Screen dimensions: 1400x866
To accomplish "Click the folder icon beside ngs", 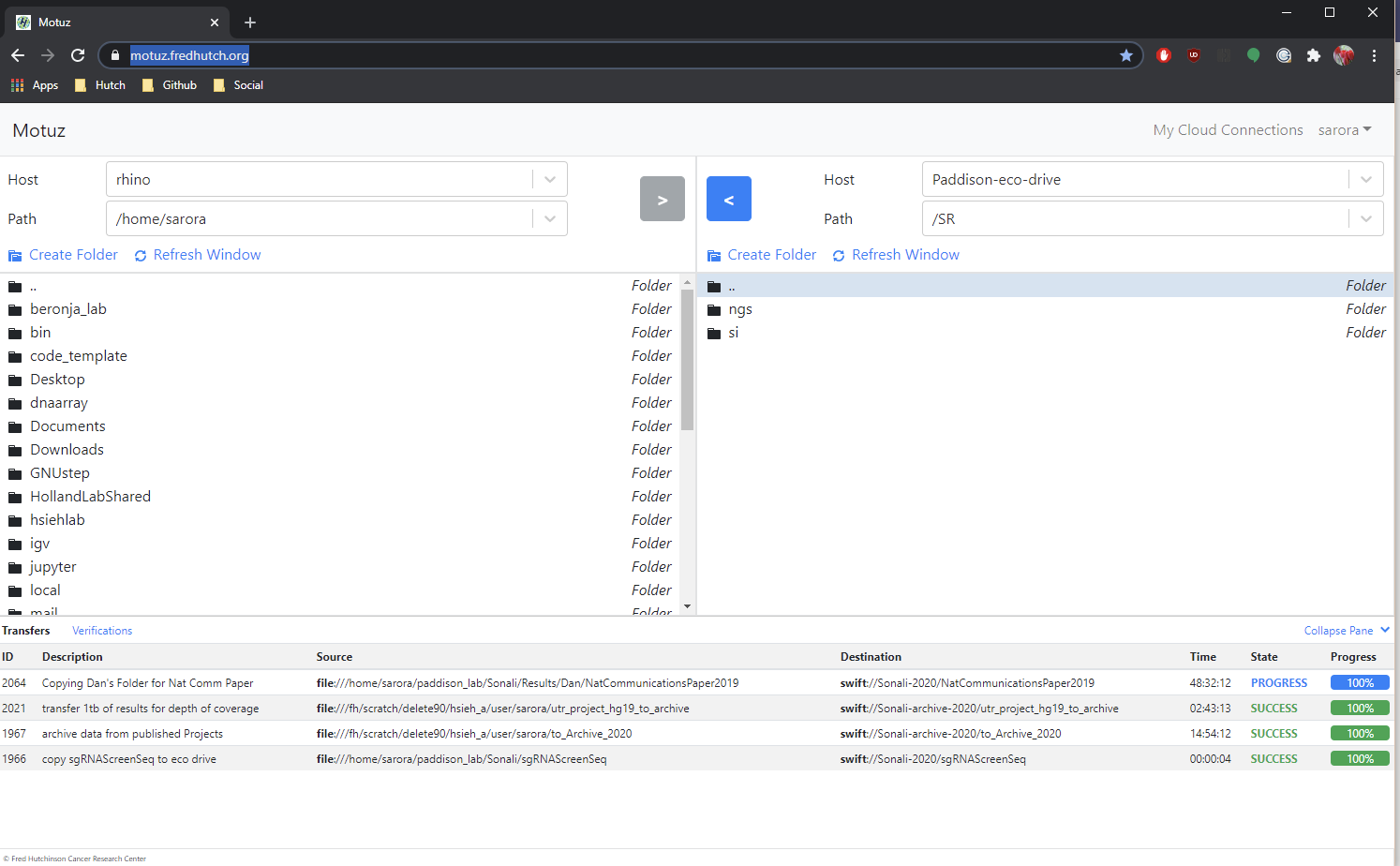I will click(x=715, y=308).
